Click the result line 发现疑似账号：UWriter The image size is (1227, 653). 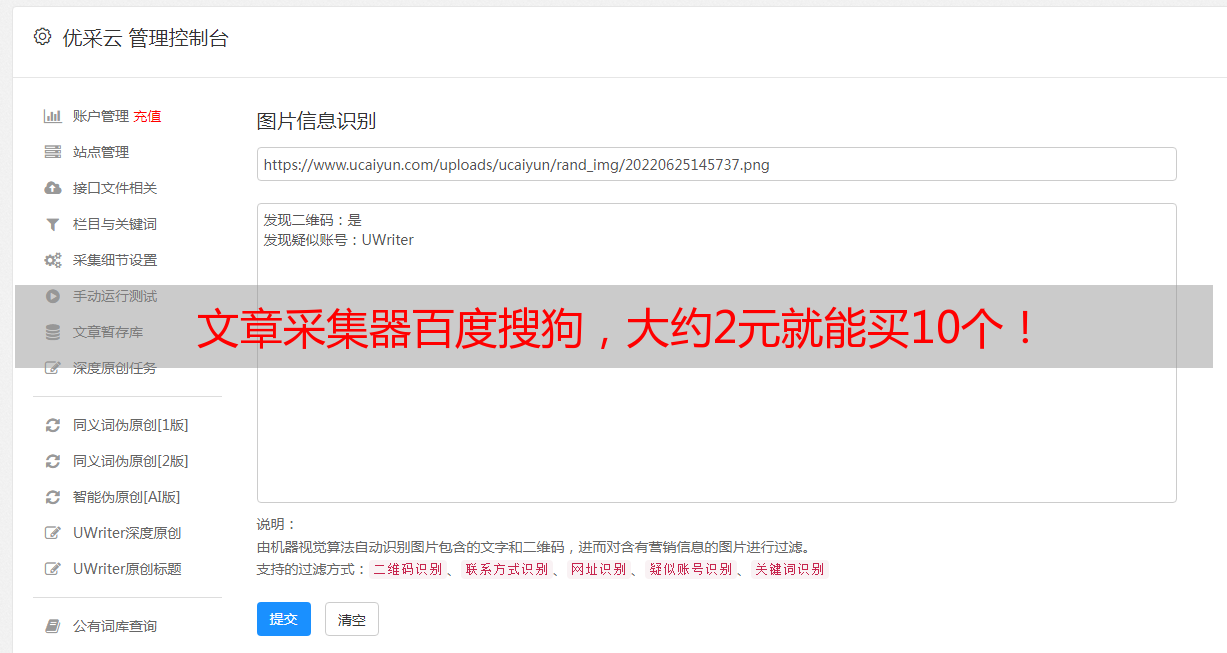338,240
